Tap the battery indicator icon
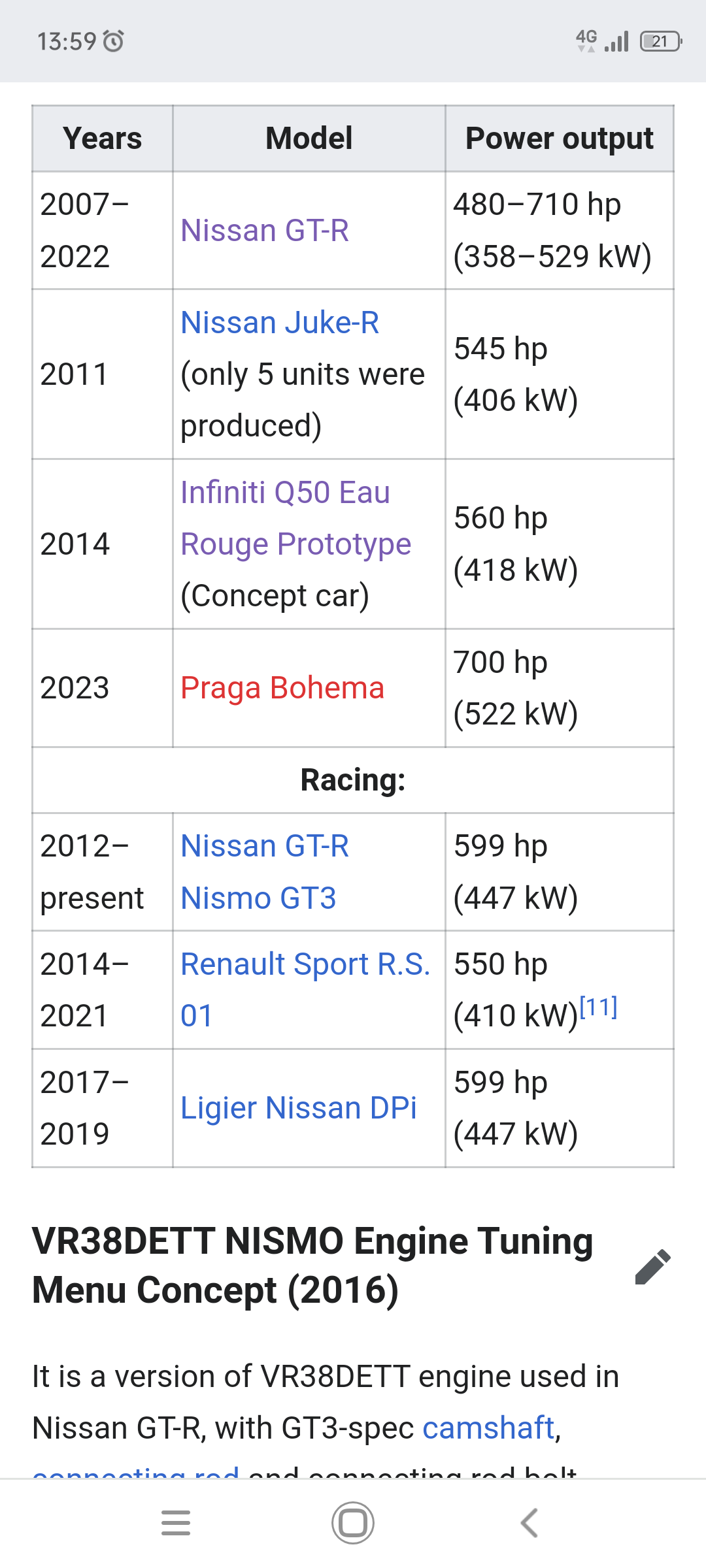The height and width of the screenshot is (1568, 706). pyautogui.click(x=660, y=41)
